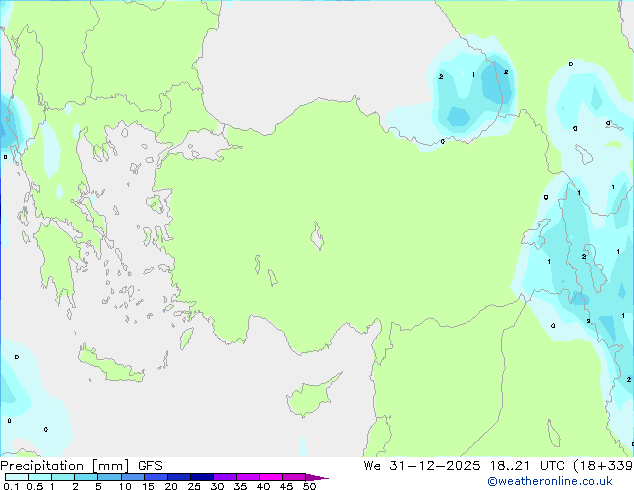Viewport: 634px width, 490px height.
Task: Select the 35–40 mm violet swatch
Action: click(x=248, y=477)
